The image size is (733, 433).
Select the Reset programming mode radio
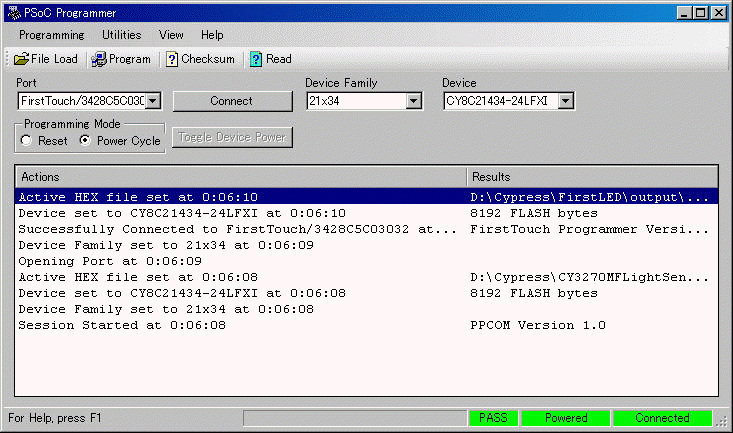pos(26,140)
